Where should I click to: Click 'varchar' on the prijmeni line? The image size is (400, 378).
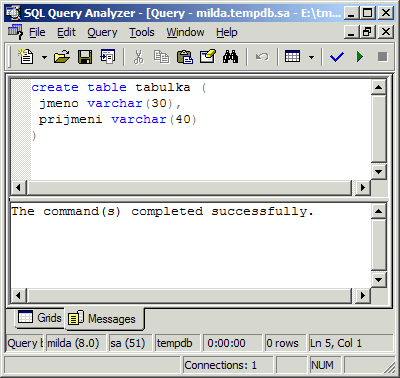coord(139,119)
